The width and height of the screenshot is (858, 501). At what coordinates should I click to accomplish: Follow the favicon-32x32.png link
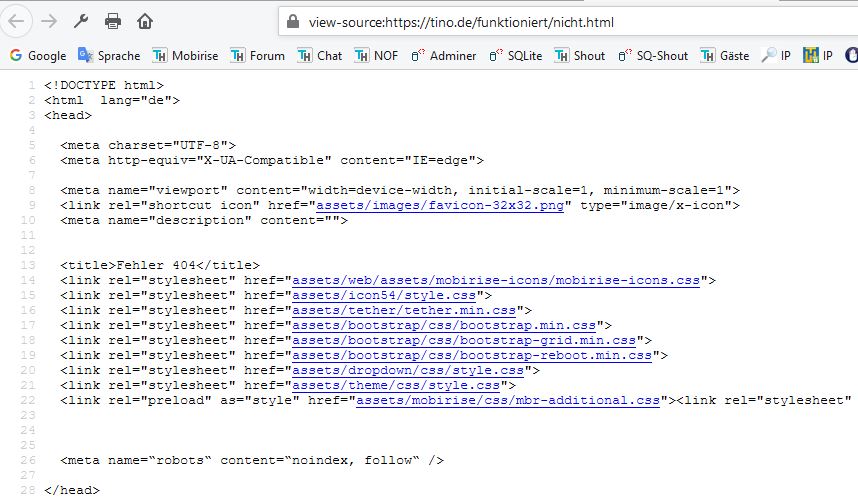440,206
